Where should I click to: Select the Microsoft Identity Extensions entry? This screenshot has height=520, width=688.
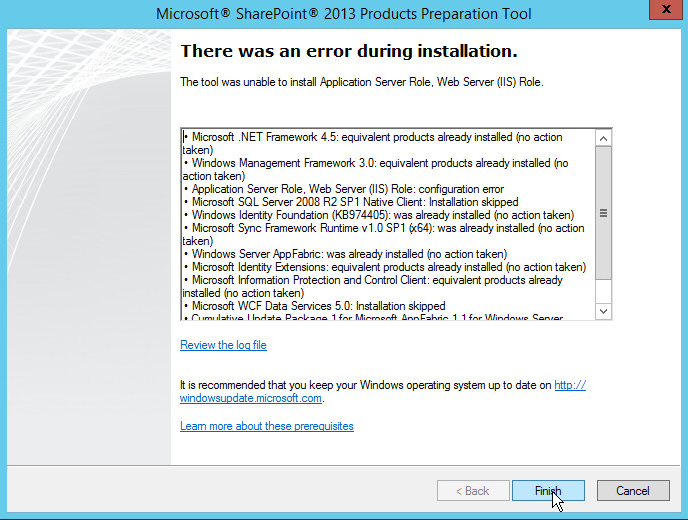tap(385, 267)
